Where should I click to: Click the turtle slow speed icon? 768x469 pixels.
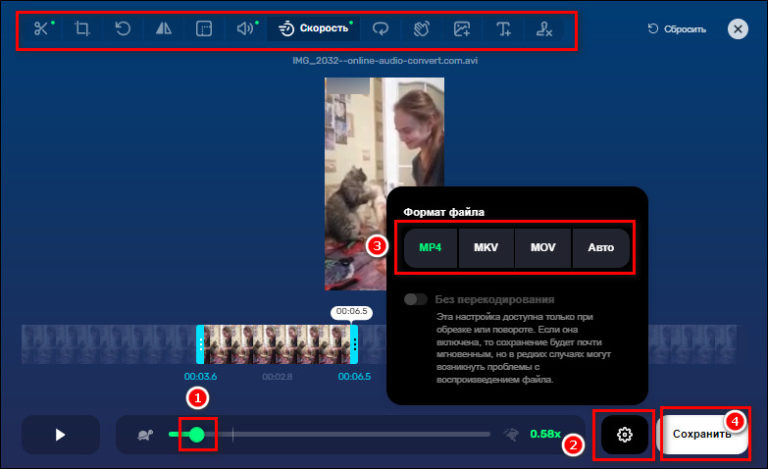coord(145,435)
